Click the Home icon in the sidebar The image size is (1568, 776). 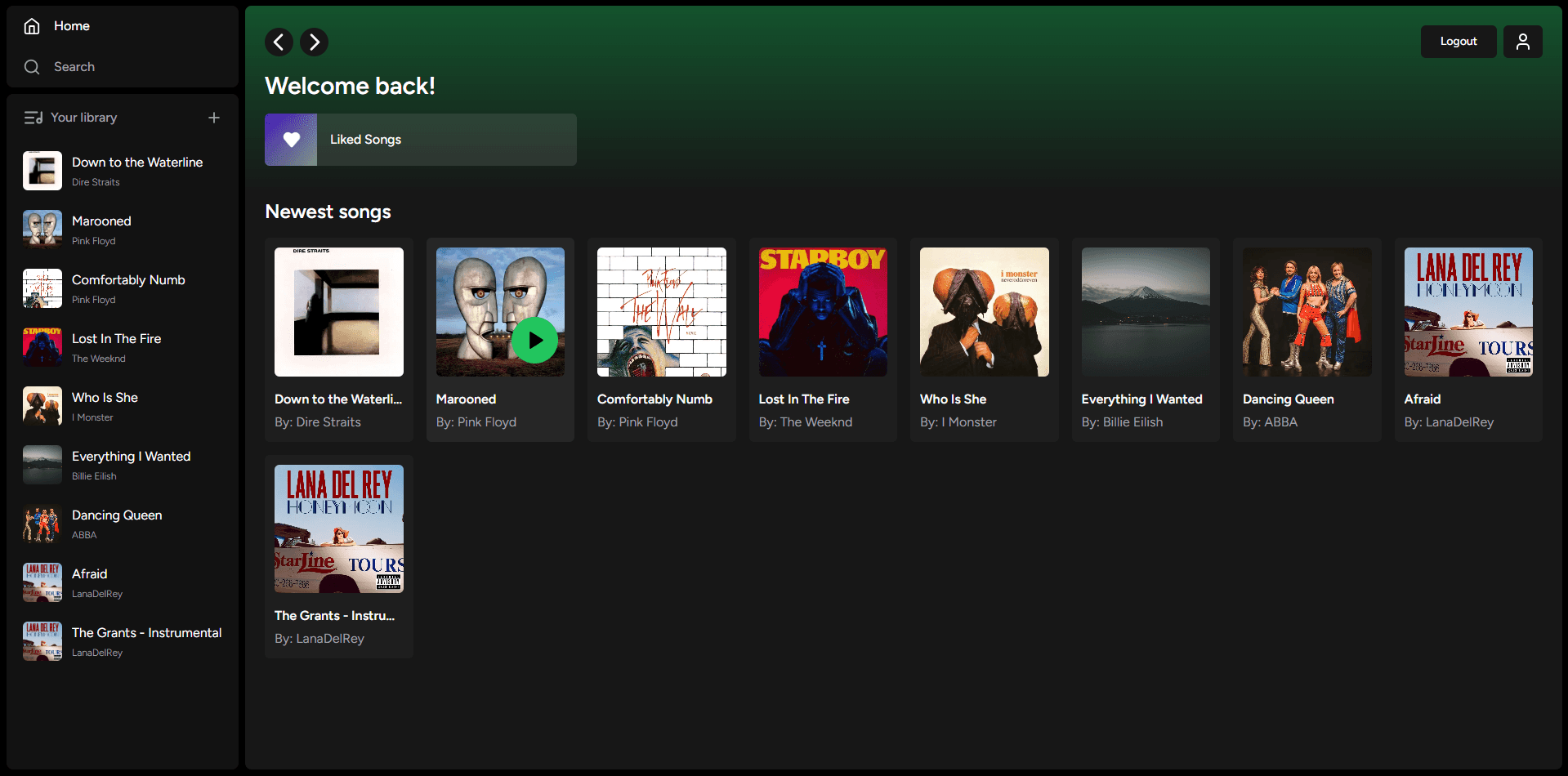(32, 25)
